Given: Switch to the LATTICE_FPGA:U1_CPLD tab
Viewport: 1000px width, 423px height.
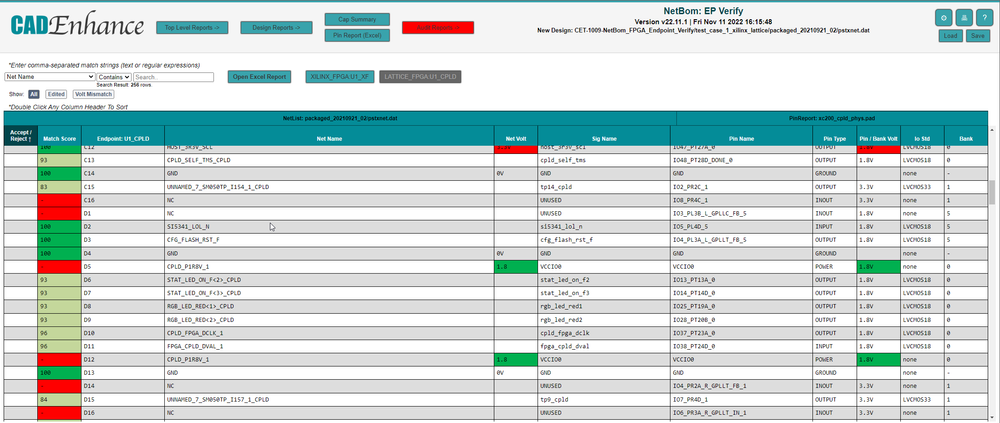Looking at the screenshot, I should pyautogui.click(x=420, y=77).
